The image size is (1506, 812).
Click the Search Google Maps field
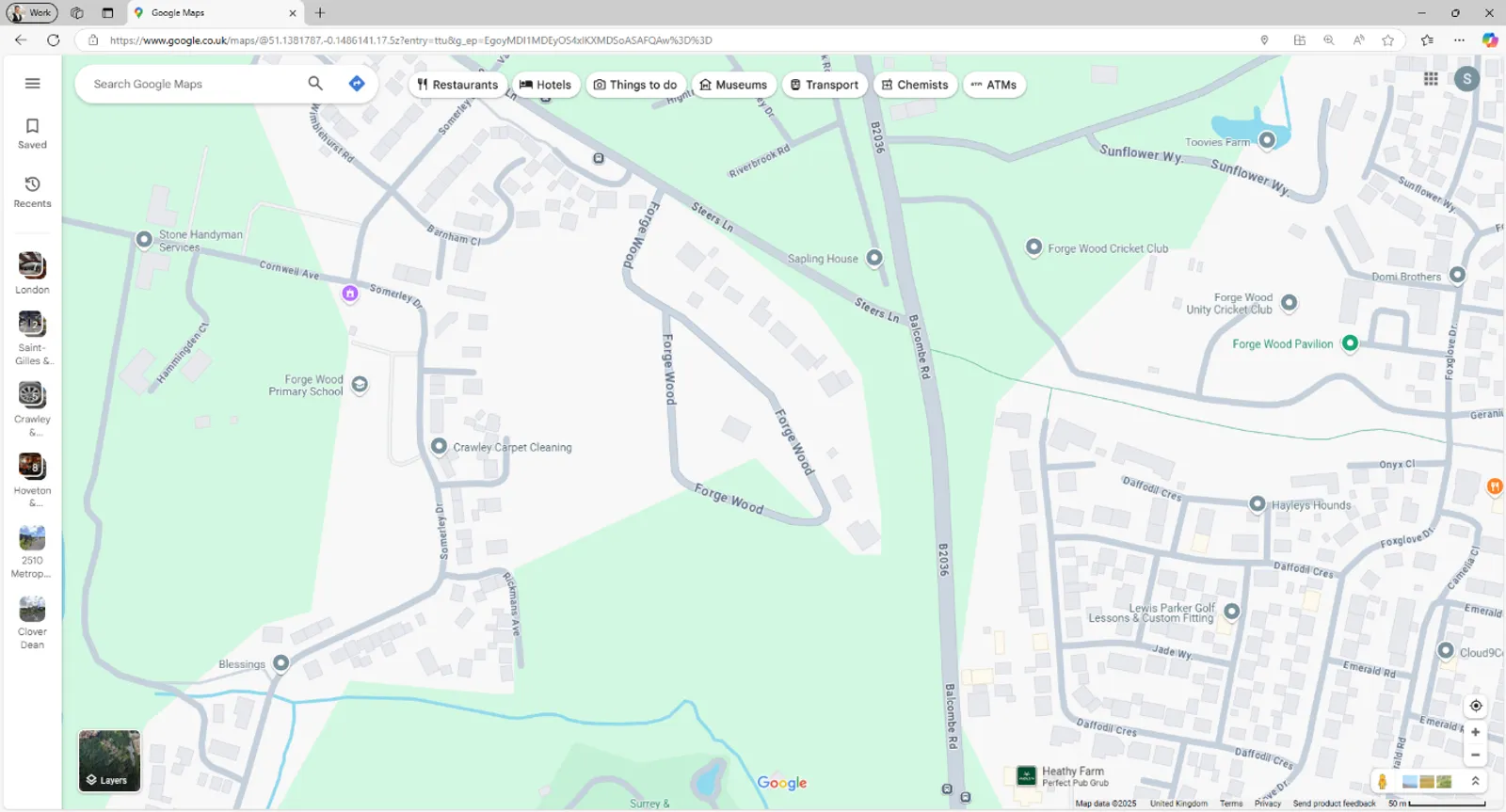point(193,84)
